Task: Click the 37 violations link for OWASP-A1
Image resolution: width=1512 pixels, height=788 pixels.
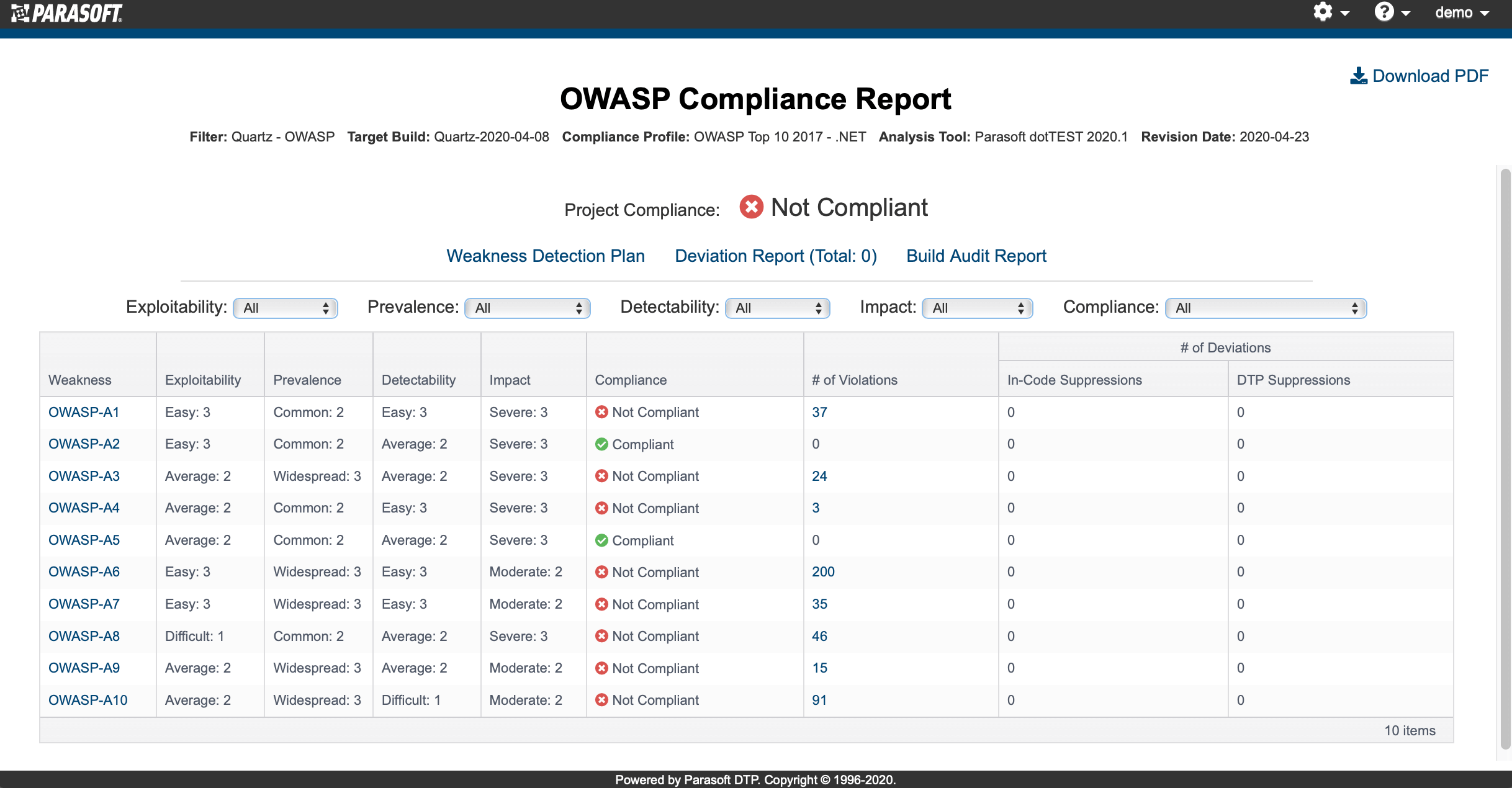Action: tap(819, 412)
